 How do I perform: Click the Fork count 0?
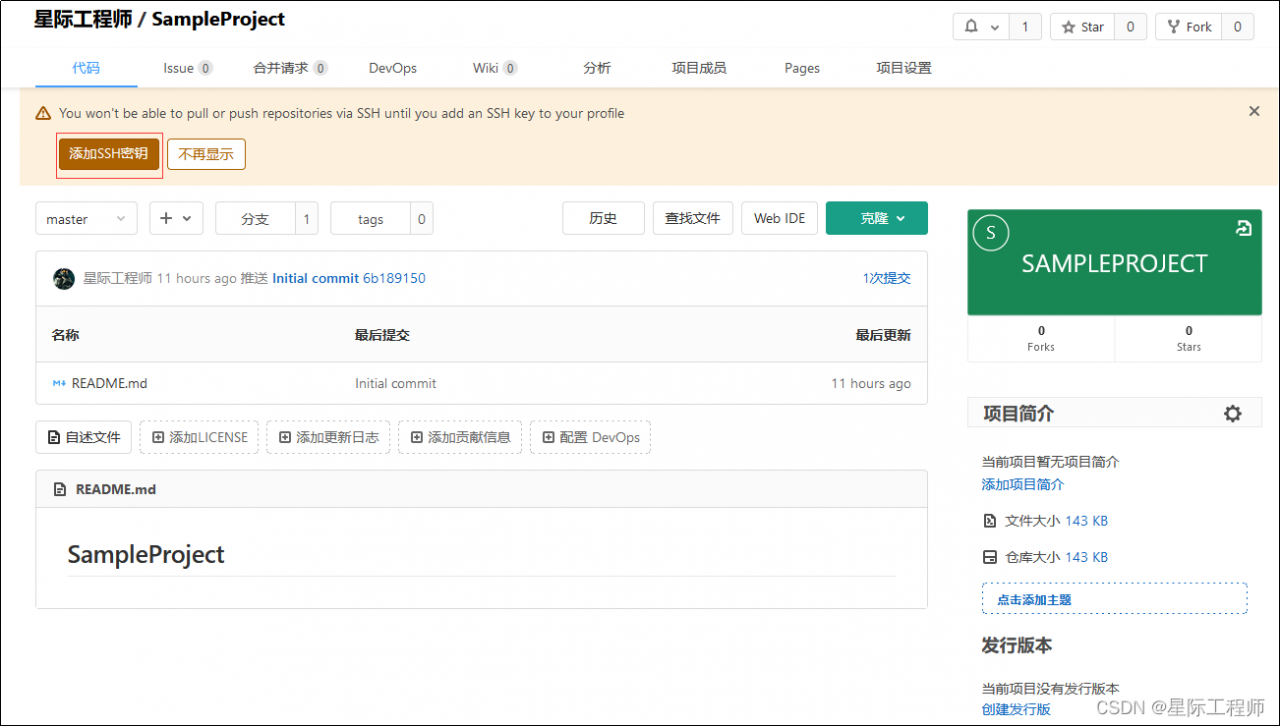(x=1238, y=27)
